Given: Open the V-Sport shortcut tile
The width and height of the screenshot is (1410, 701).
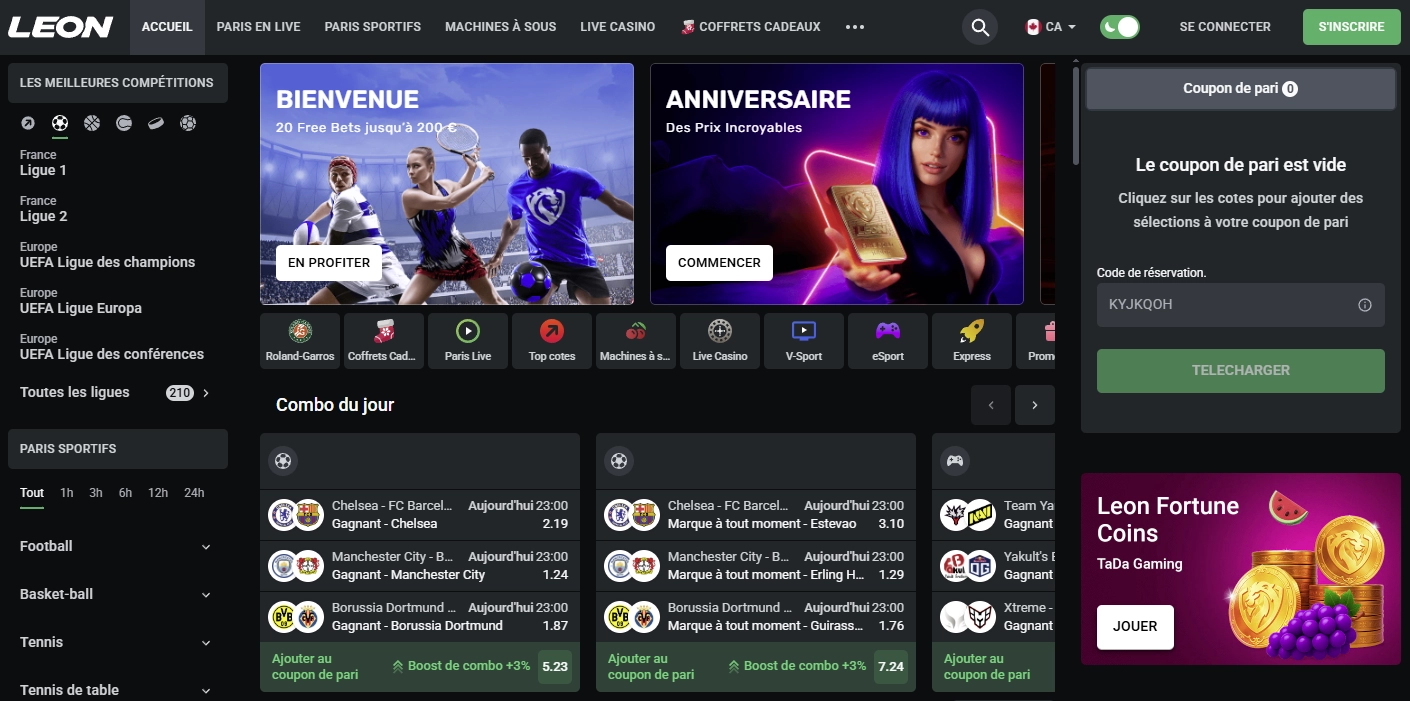Looking at the screenshot, I should (x=803, y=341).
